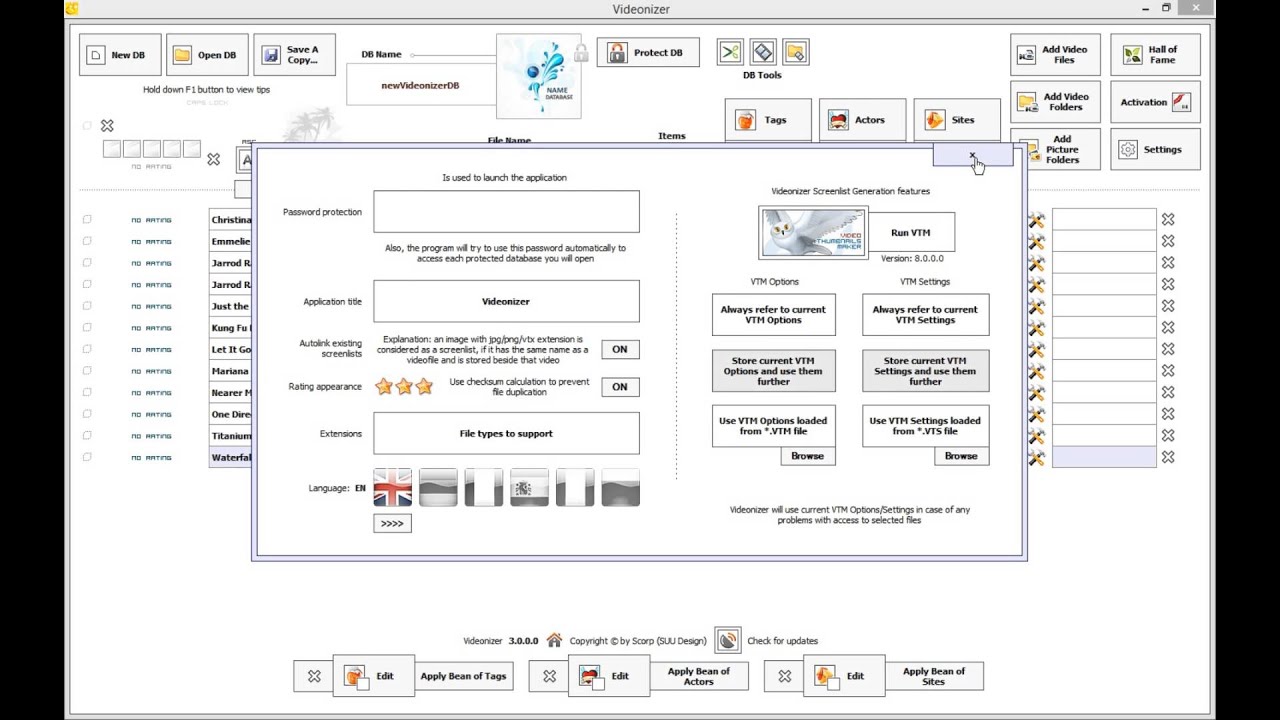
Task: Click the field on the Waterfal row
Action: click(x=1104, y=457)
